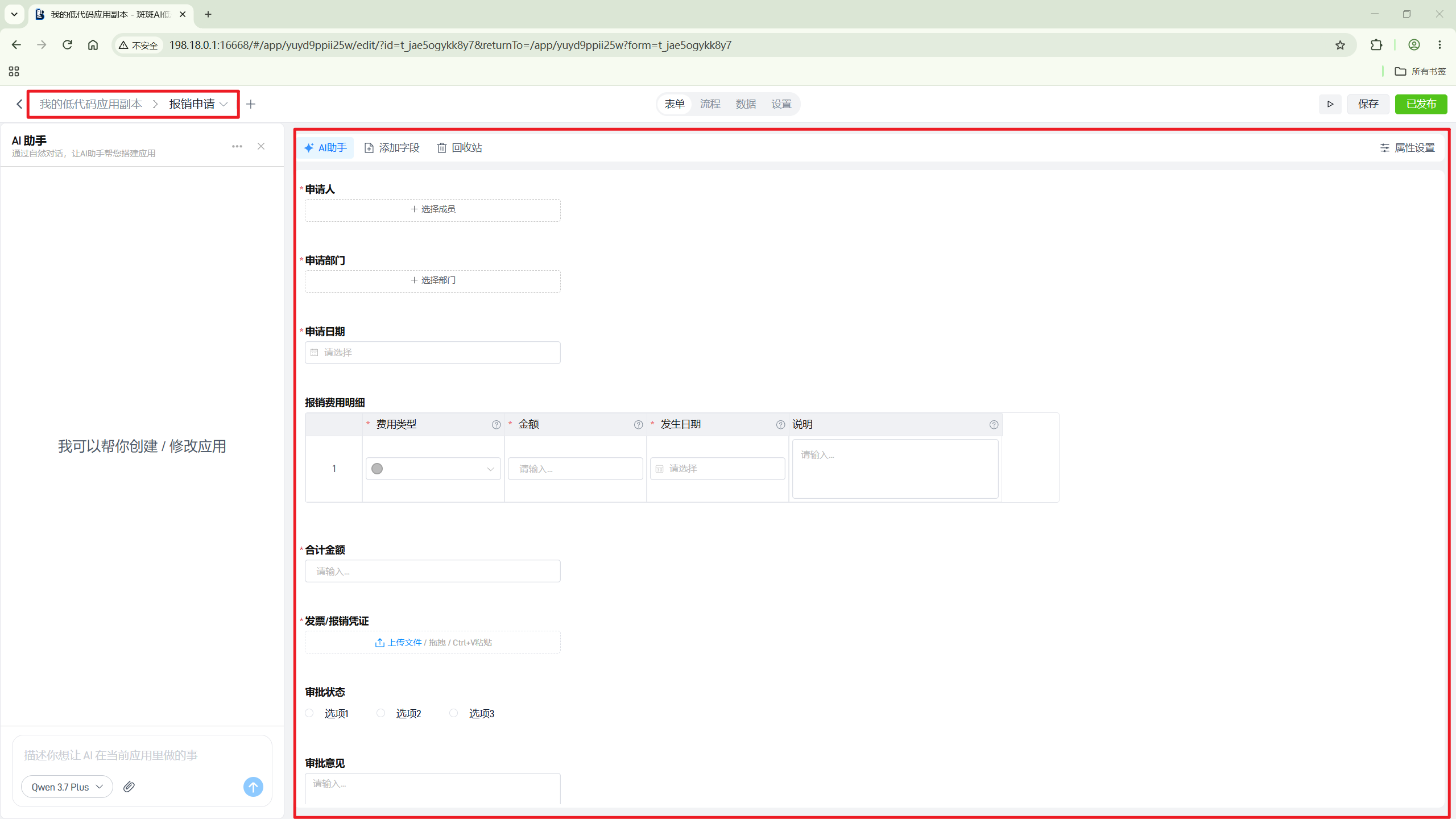This screenshot has width=1456, height=819.
Task: Expand 报销申请 page dropdown
Action: [224, 104]
